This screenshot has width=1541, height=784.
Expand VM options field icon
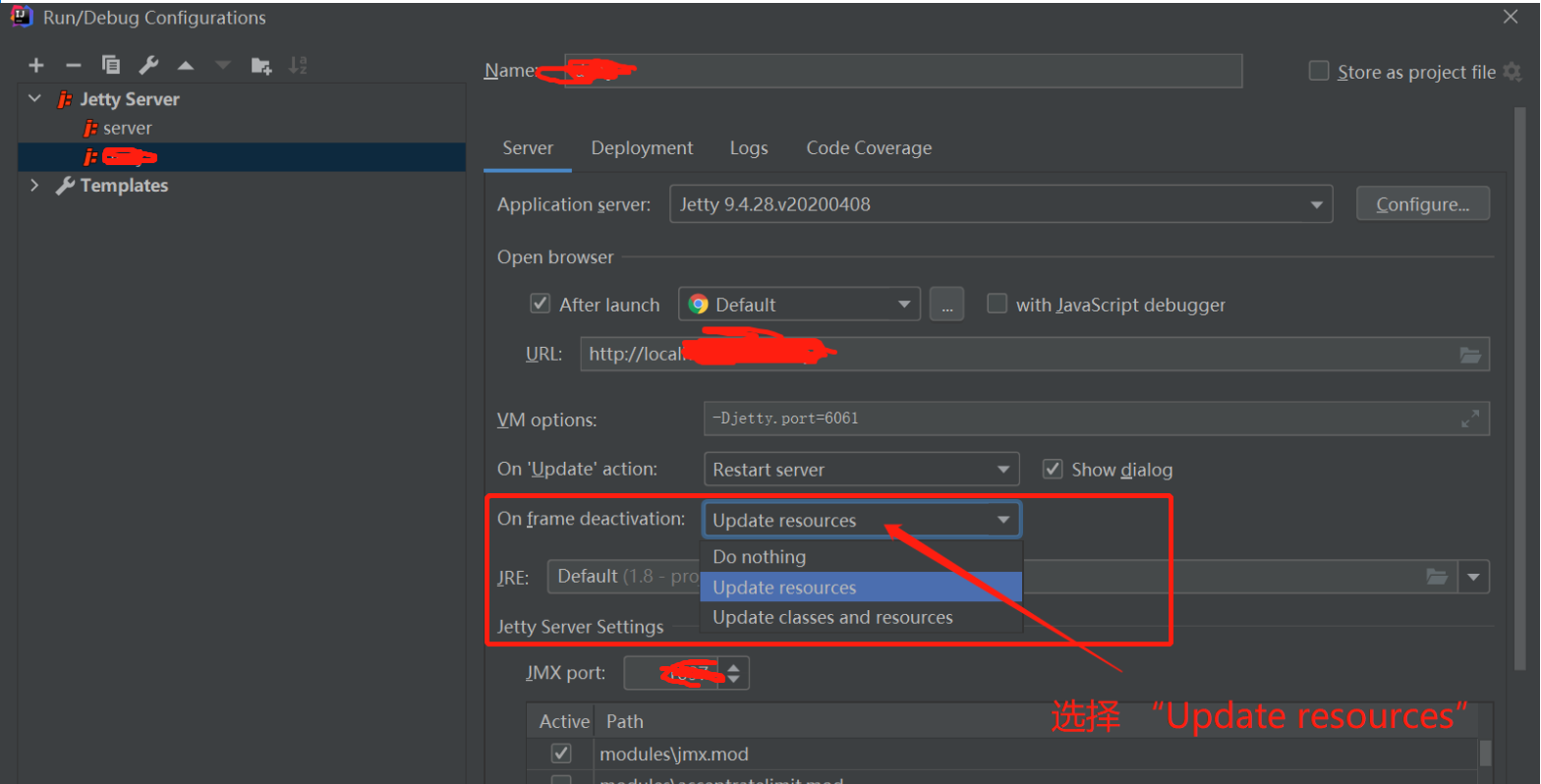tap(1470, 419)
